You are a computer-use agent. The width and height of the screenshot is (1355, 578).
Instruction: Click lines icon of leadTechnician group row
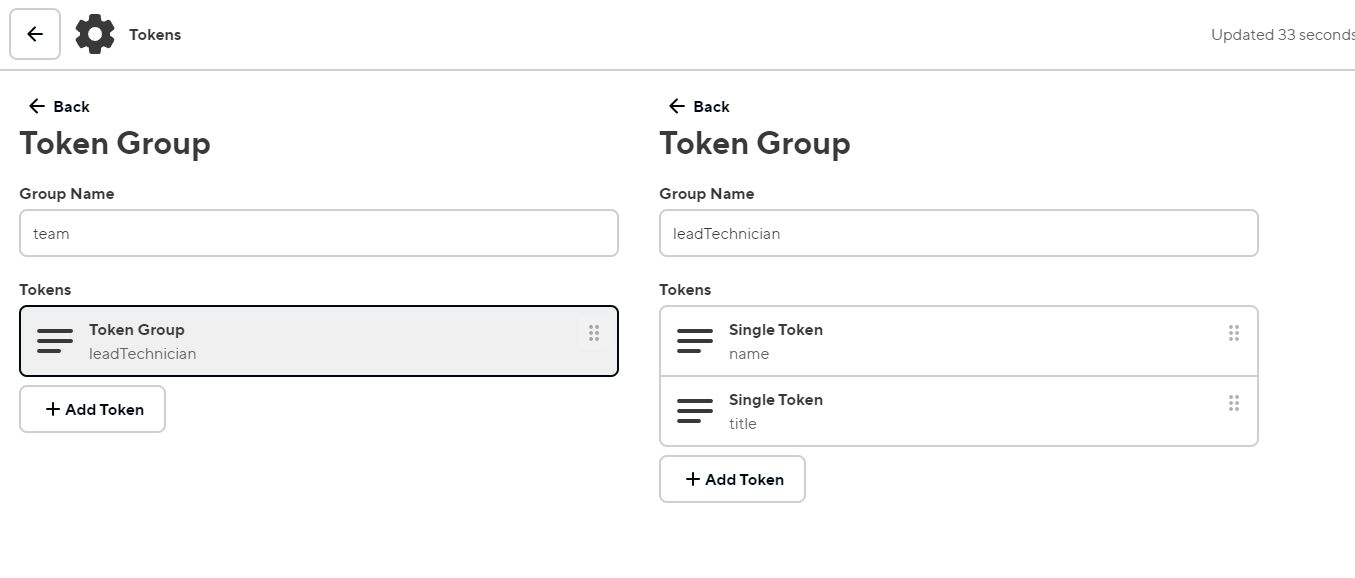pyautogui.click(x=55, y=341)
